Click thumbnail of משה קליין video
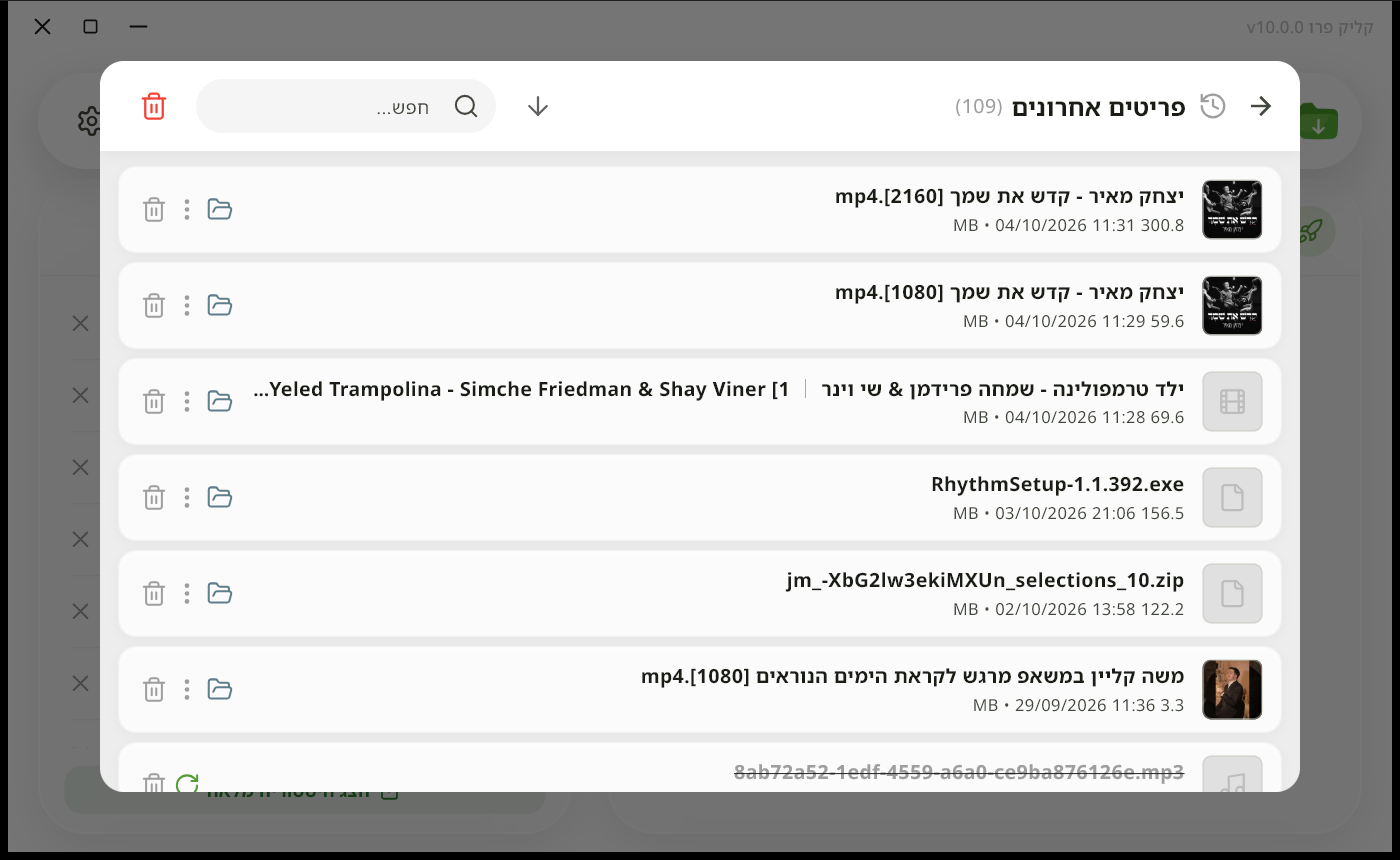The image size is (1400, 860). [x=1232, y=689]
